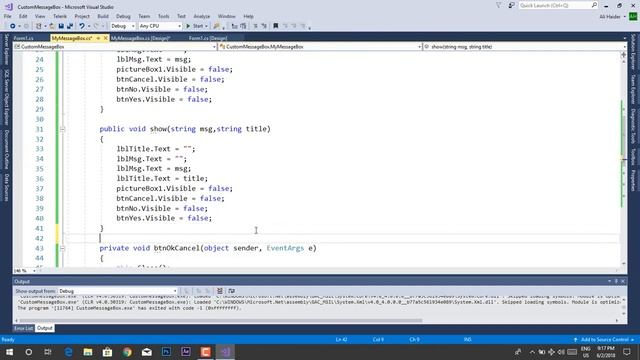Launch Edge browser from taskbar

click(68, 352)
